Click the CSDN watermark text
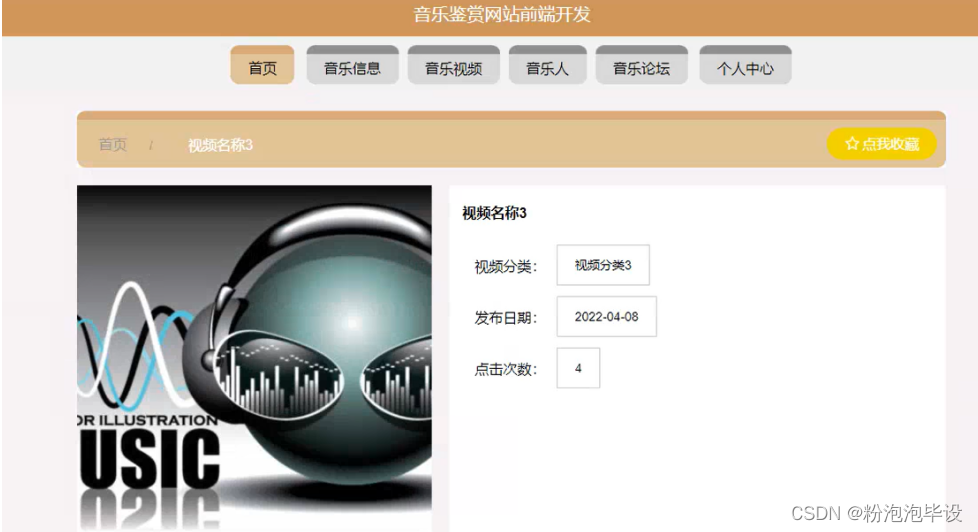Image resolution: width=978 pixels, height=532 pixels. pyautogui.click(x=876, y=513)
